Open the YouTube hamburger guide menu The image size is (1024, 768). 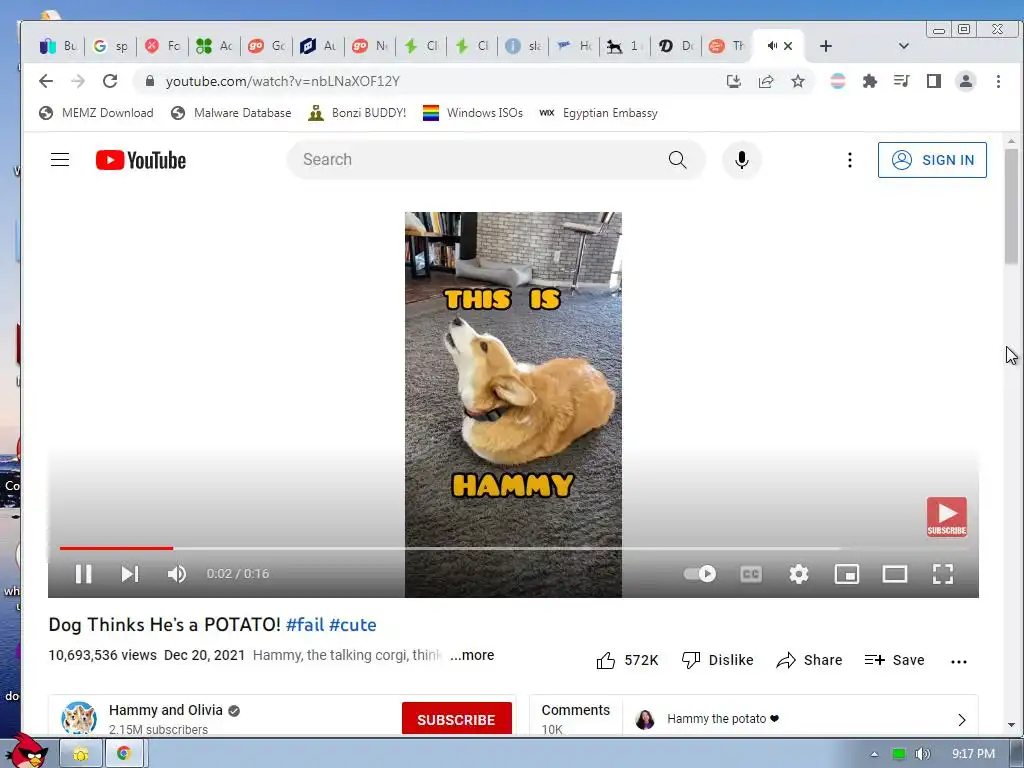point(60,159)
